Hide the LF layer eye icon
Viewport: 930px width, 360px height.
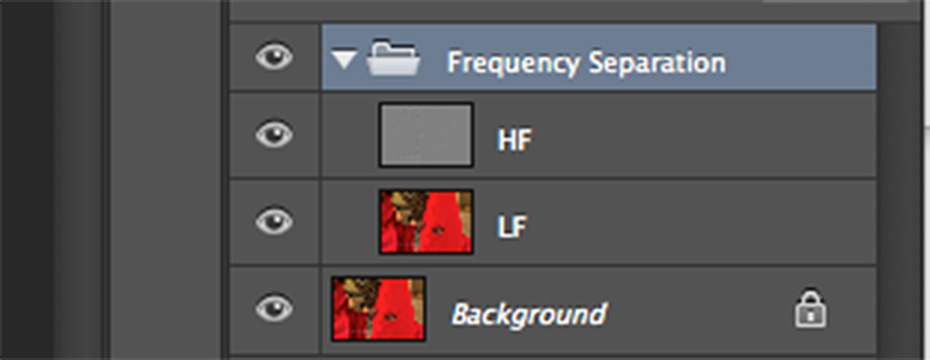[274, 221]
